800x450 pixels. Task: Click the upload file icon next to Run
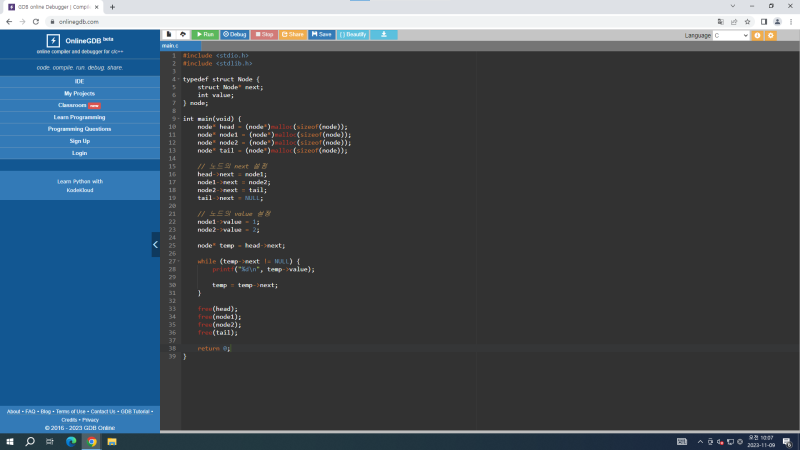(x=182, y=34)
